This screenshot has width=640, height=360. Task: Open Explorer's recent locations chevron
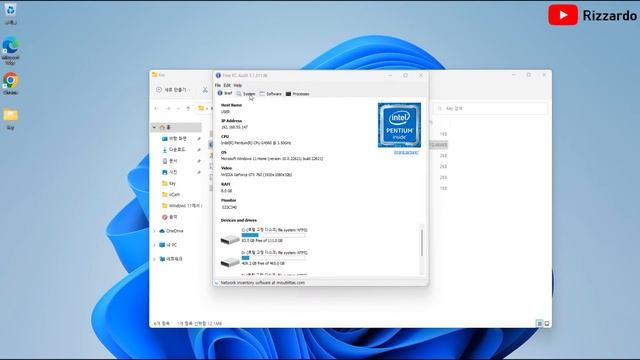pyautogui.click(x=178, y=109)
